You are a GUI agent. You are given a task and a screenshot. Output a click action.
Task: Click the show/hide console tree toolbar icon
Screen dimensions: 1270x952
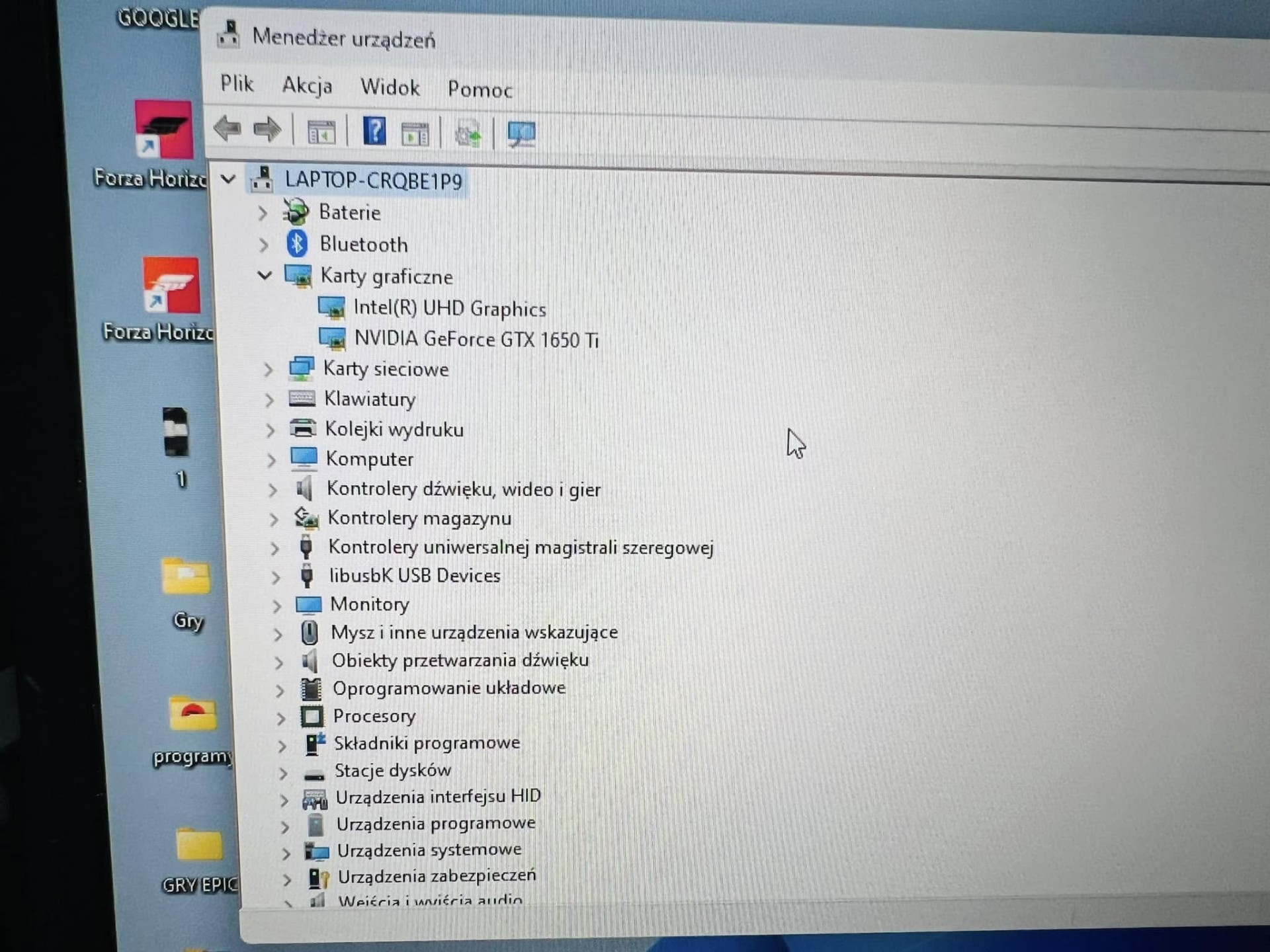click(321, 133)
